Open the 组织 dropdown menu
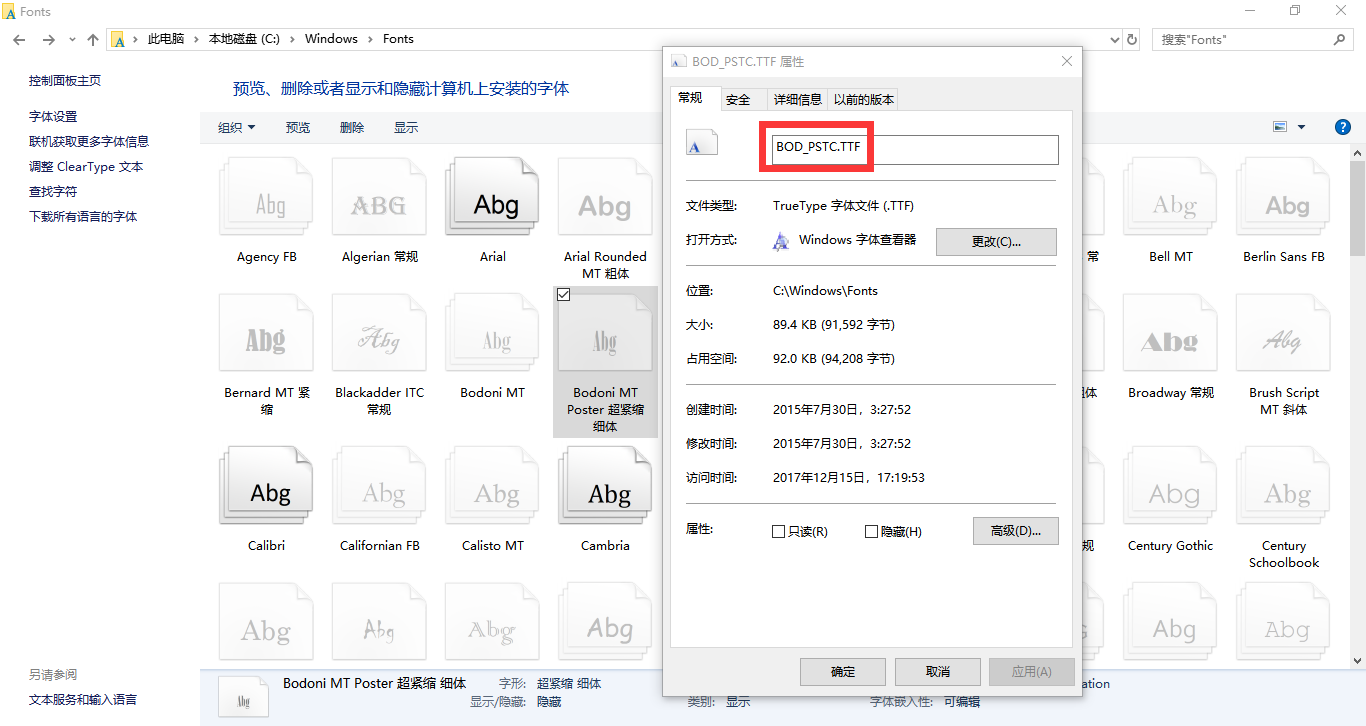1366x726 pixels. pos(237,127)
